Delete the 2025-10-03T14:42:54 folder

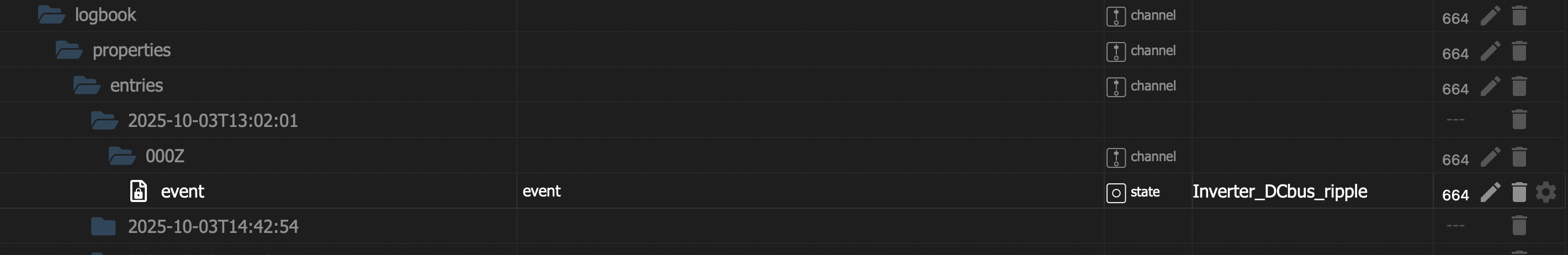tap(1519, 226)
